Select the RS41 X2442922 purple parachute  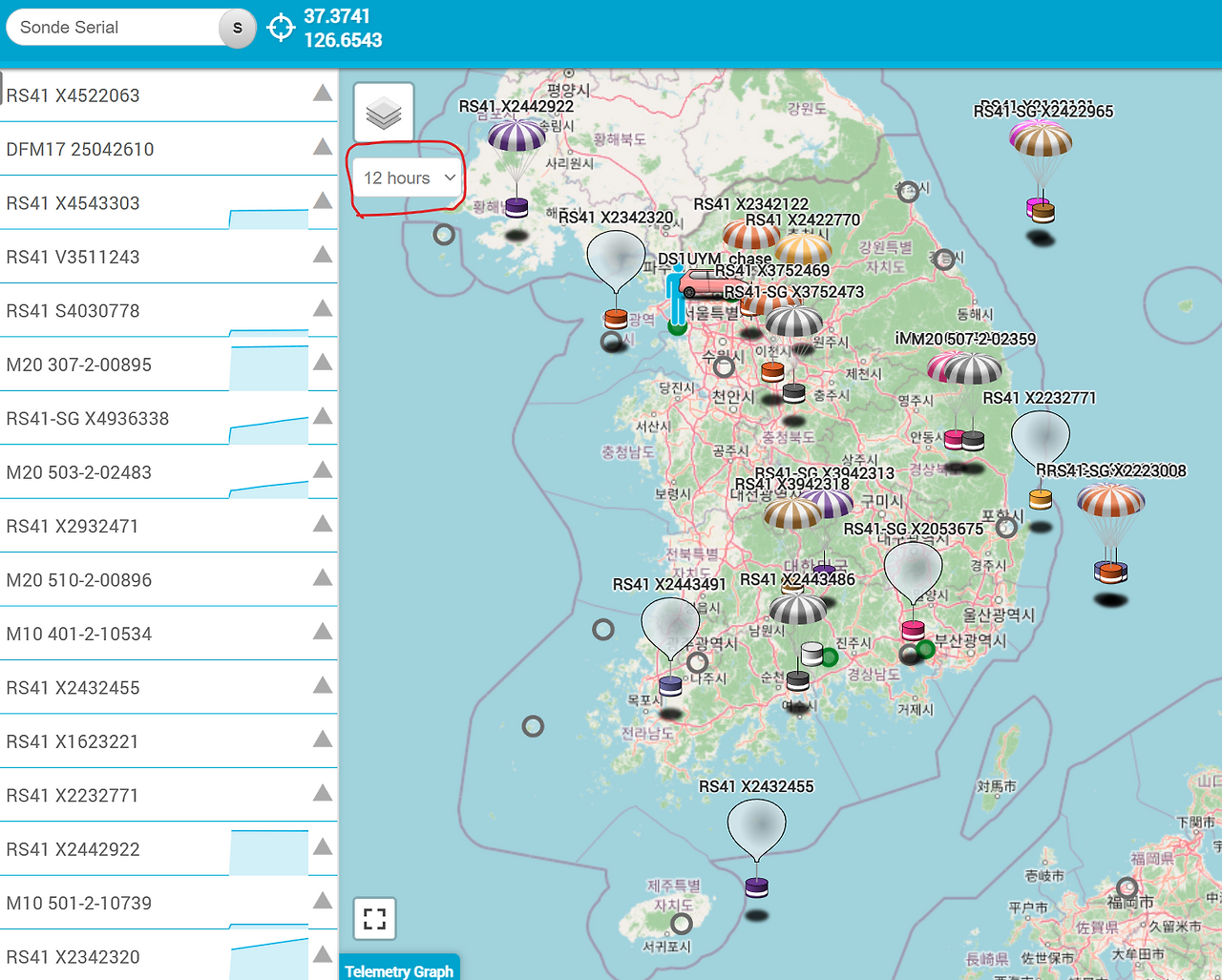pos(516,136)
